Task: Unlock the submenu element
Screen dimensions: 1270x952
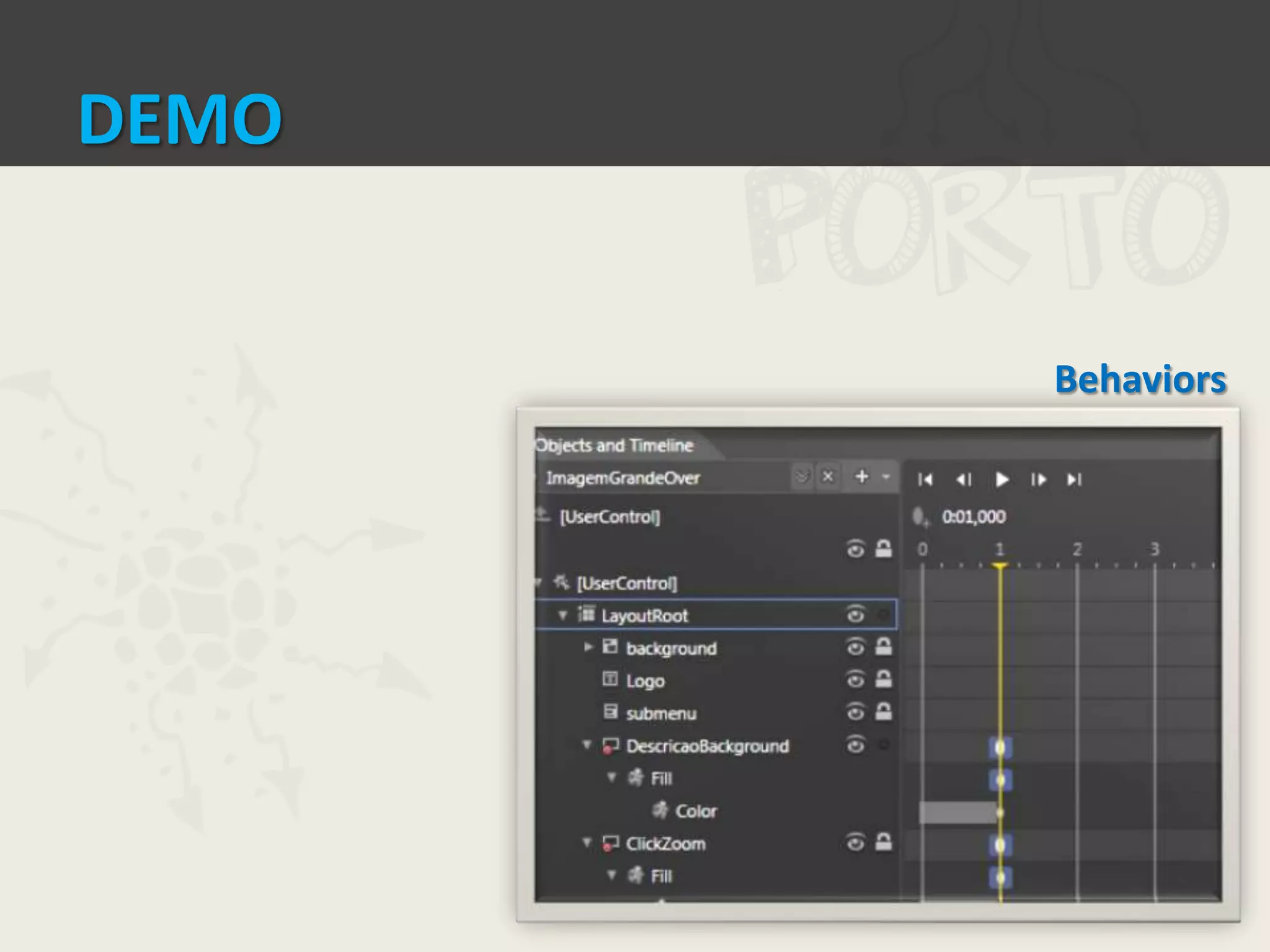Action: [x=883, y=712]
